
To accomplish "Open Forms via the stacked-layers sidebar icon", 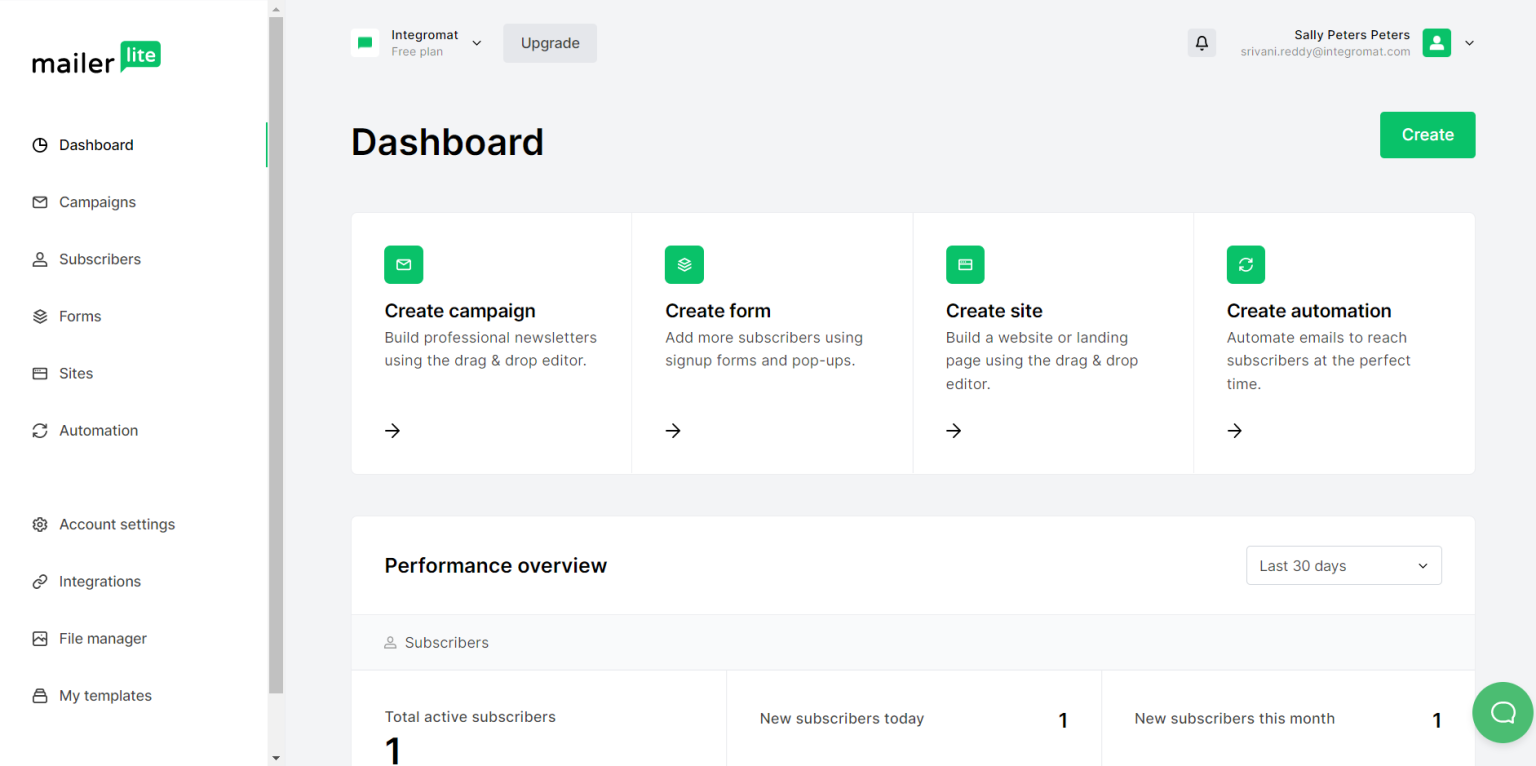I will click(x=39, y=316).
